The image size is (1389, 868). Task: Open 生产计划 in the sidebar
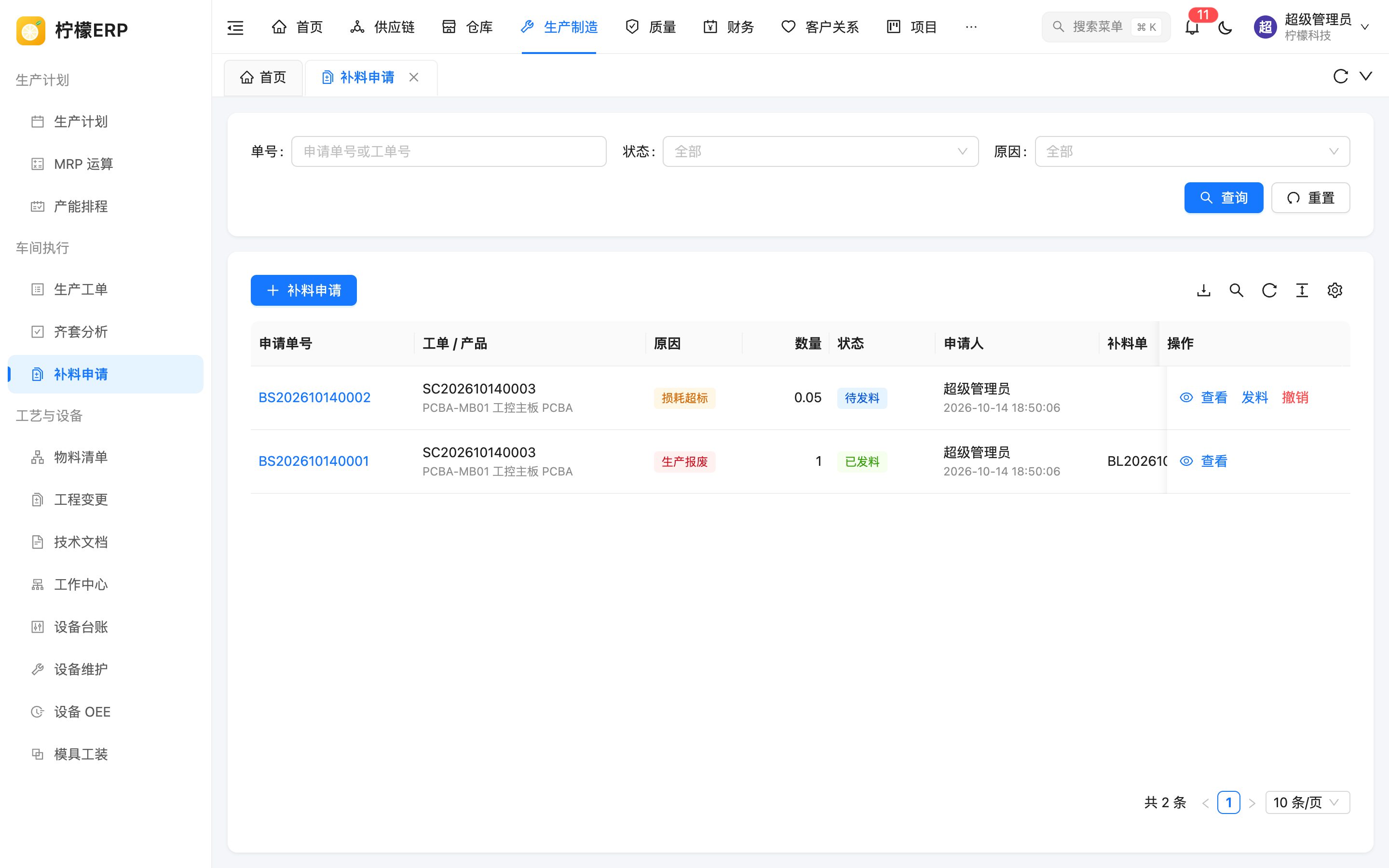(x=106, y=122)
